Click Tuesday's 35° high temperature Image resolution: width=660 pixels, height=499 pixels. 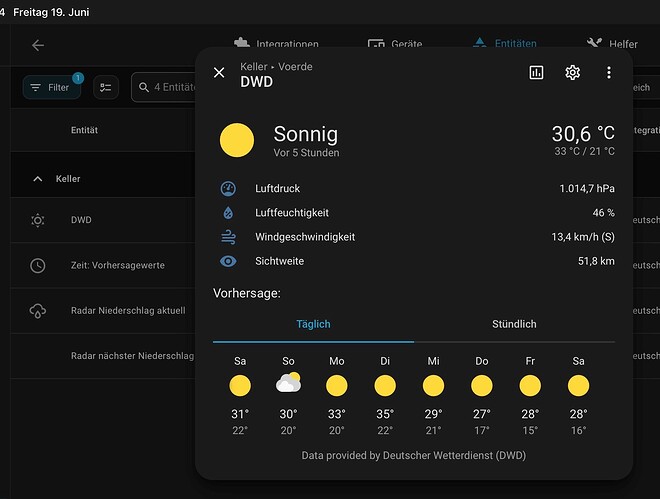385,414
